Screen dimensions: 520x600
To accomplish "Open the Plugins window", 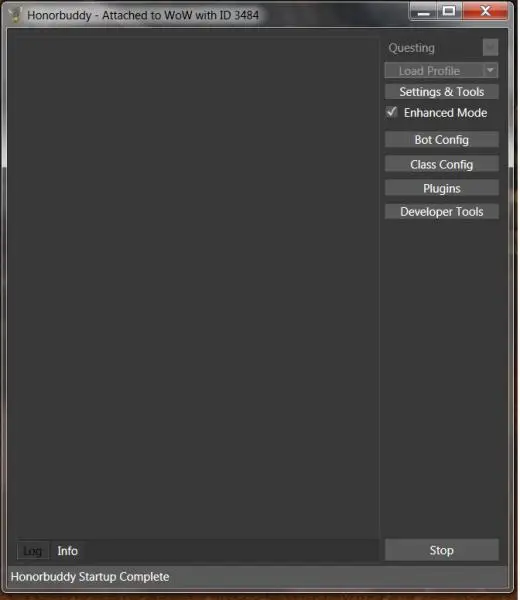I will [x=442, y=188].
